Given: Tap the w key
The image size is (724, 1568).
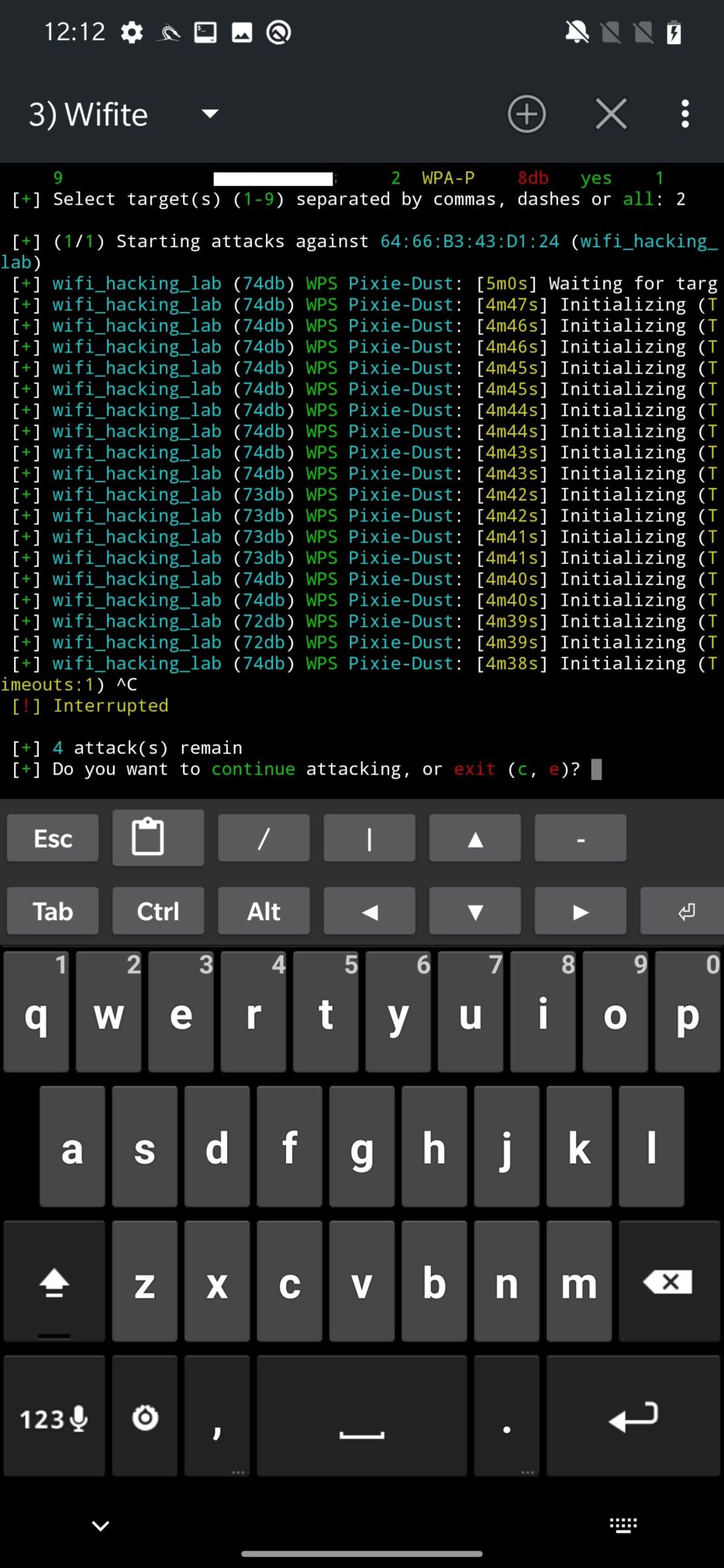Looking at the screenshot, I should (109, 1012).
